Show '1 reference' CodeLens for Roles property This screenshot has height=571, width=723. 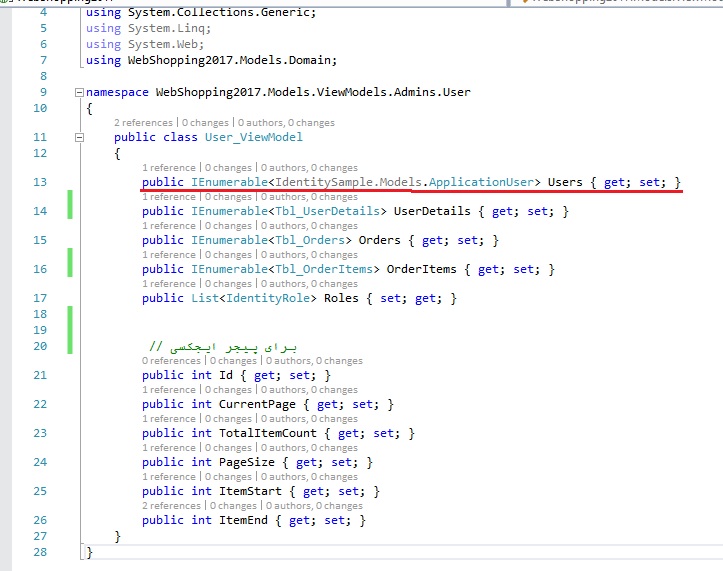[169, 284]
